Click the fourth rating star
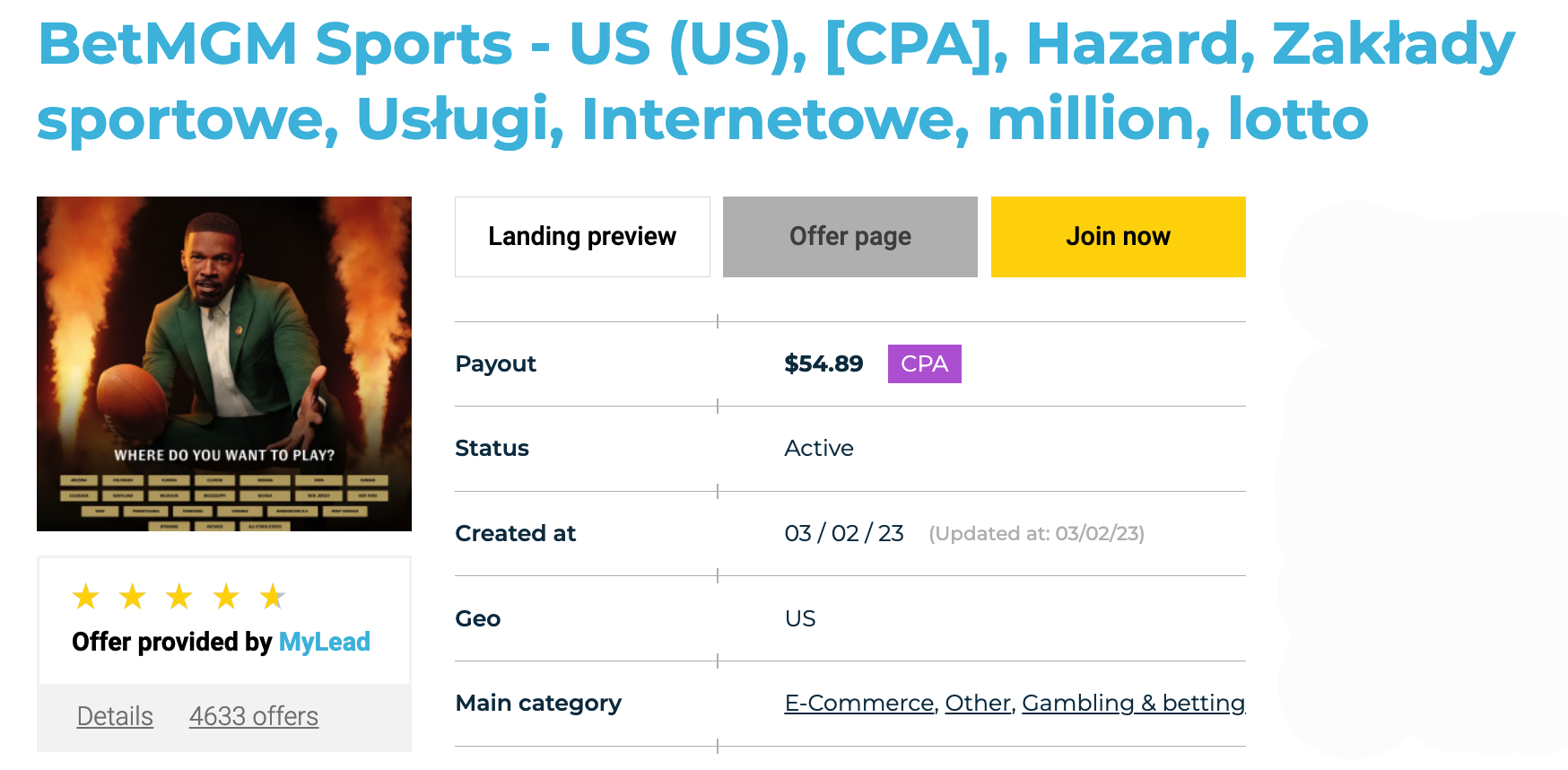The height and width of the screenshot is (770, 1568). tap(226, 596)
